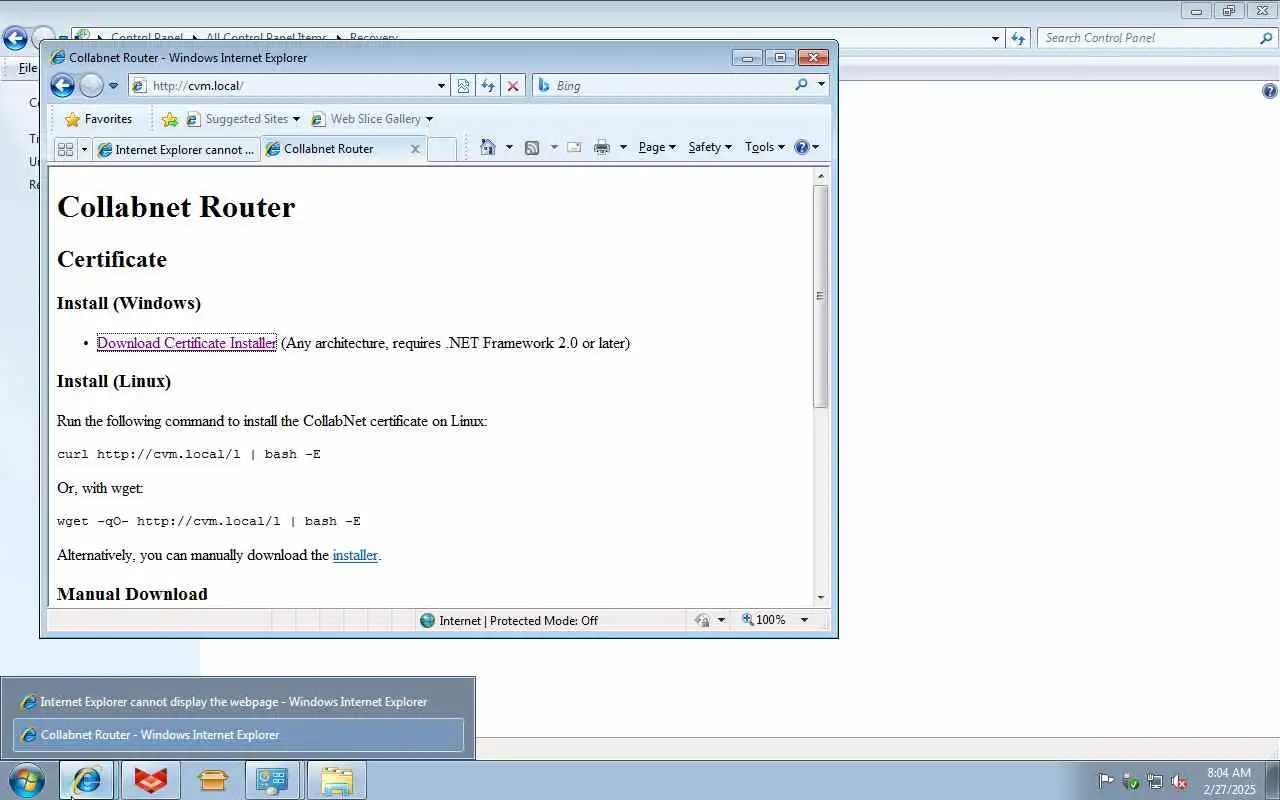Click Action Center flag tray icon
This screenshot has width=1280, height=800.
tap(1106, 781)
